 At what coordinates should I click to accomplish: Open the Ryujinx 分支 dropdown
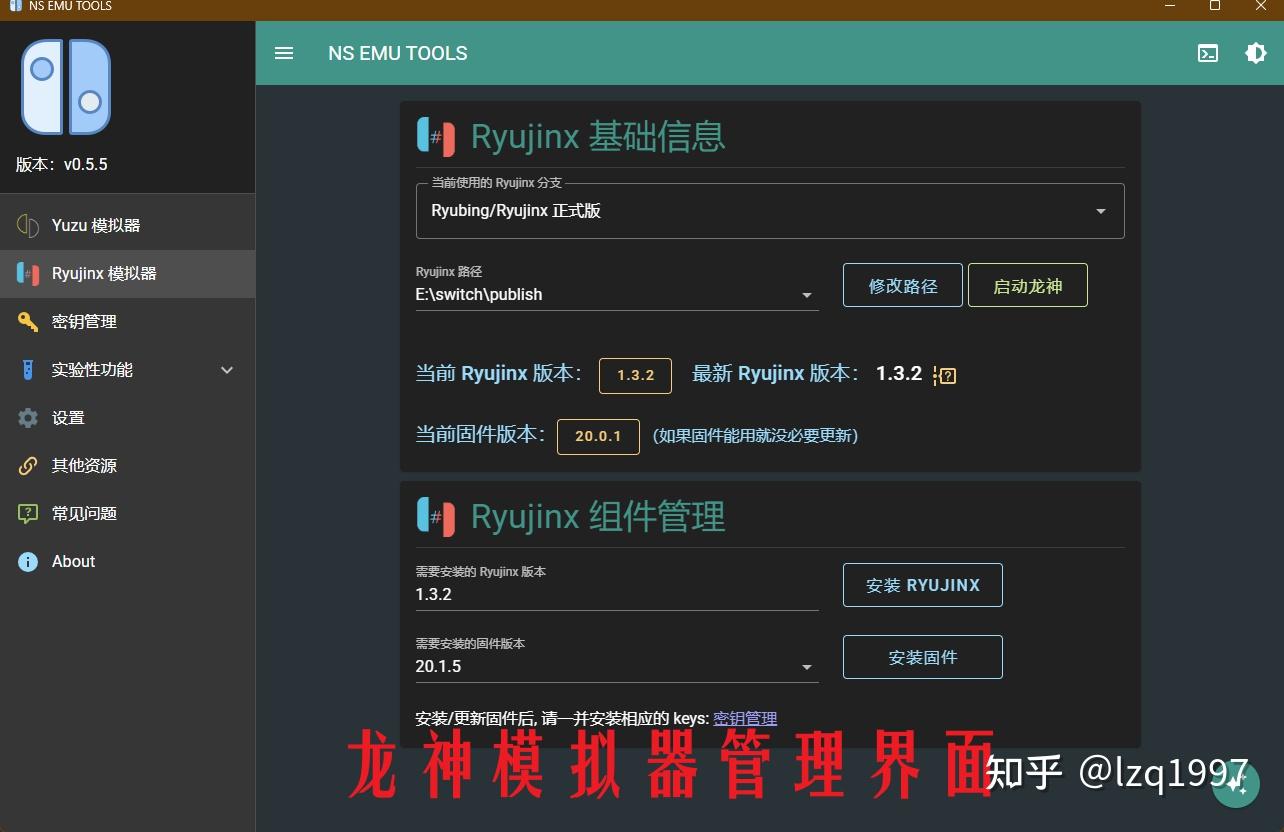click(x=1100, y=211)
